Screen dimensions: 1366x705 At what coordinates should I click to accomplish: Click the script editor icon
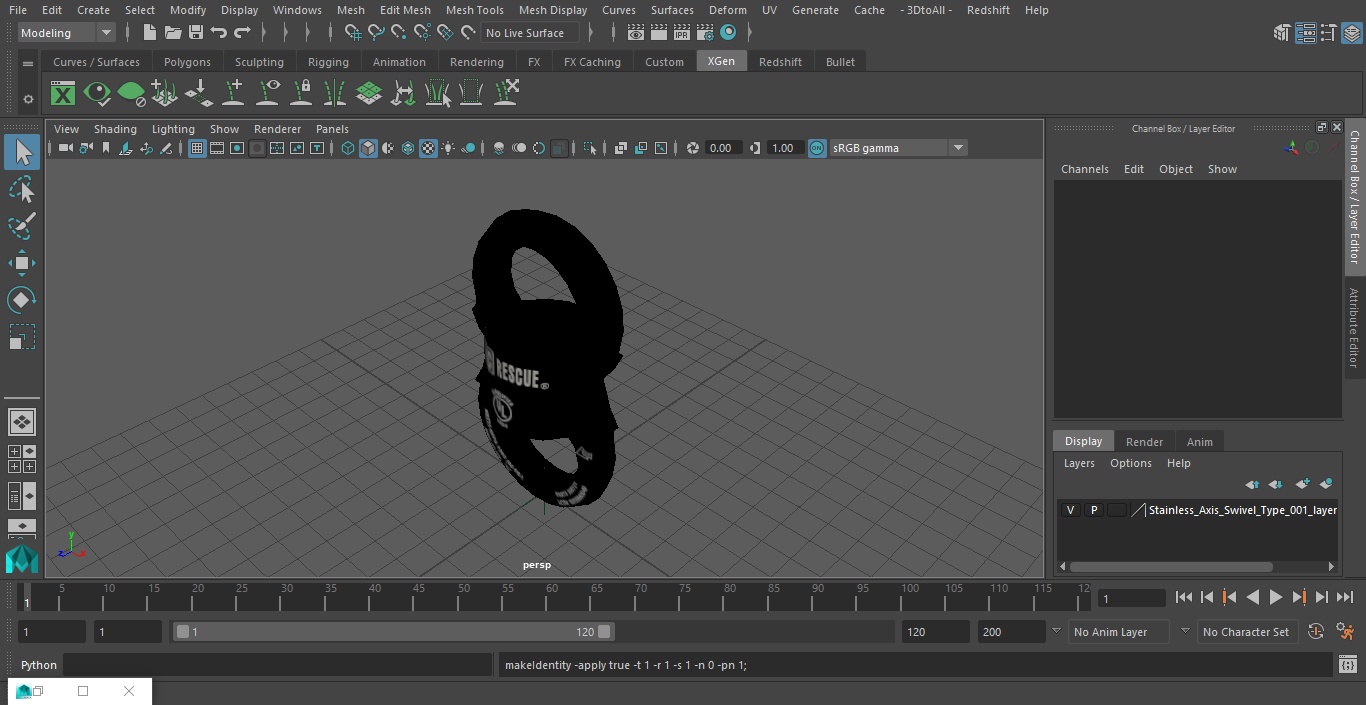click(x=1347, y=665)
